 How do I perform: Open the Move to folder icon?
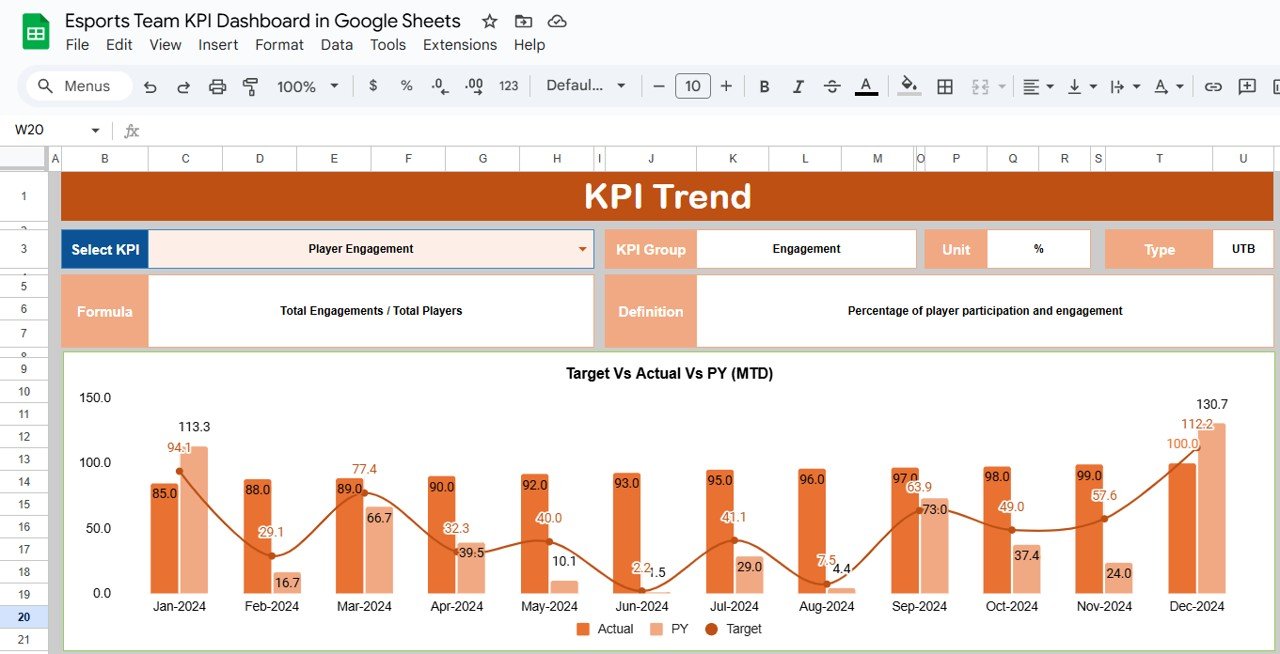point(523,21)
